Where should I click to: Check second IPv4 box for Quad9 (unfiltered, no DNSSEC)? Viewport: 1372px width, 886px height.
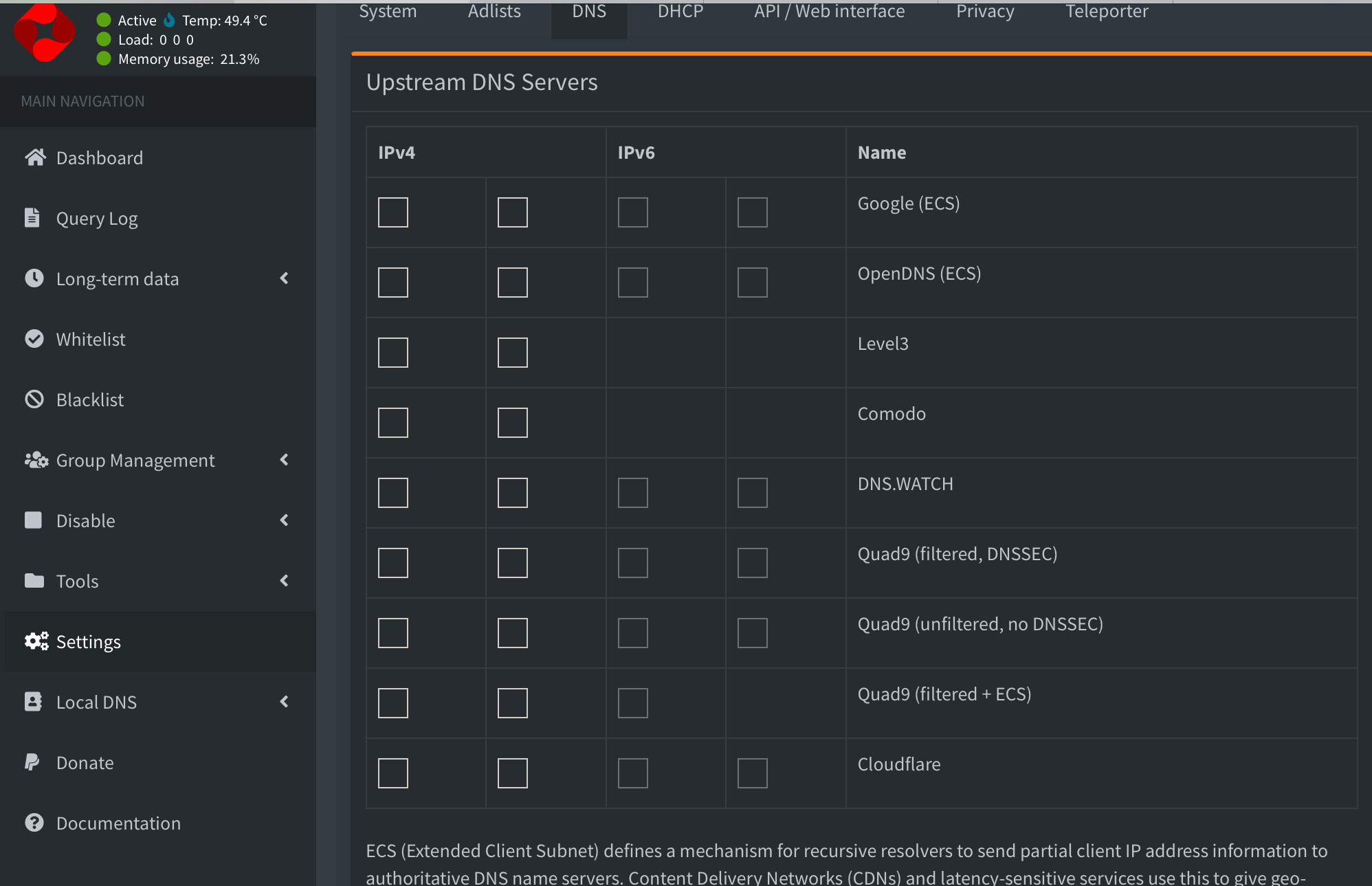point(513,633)
